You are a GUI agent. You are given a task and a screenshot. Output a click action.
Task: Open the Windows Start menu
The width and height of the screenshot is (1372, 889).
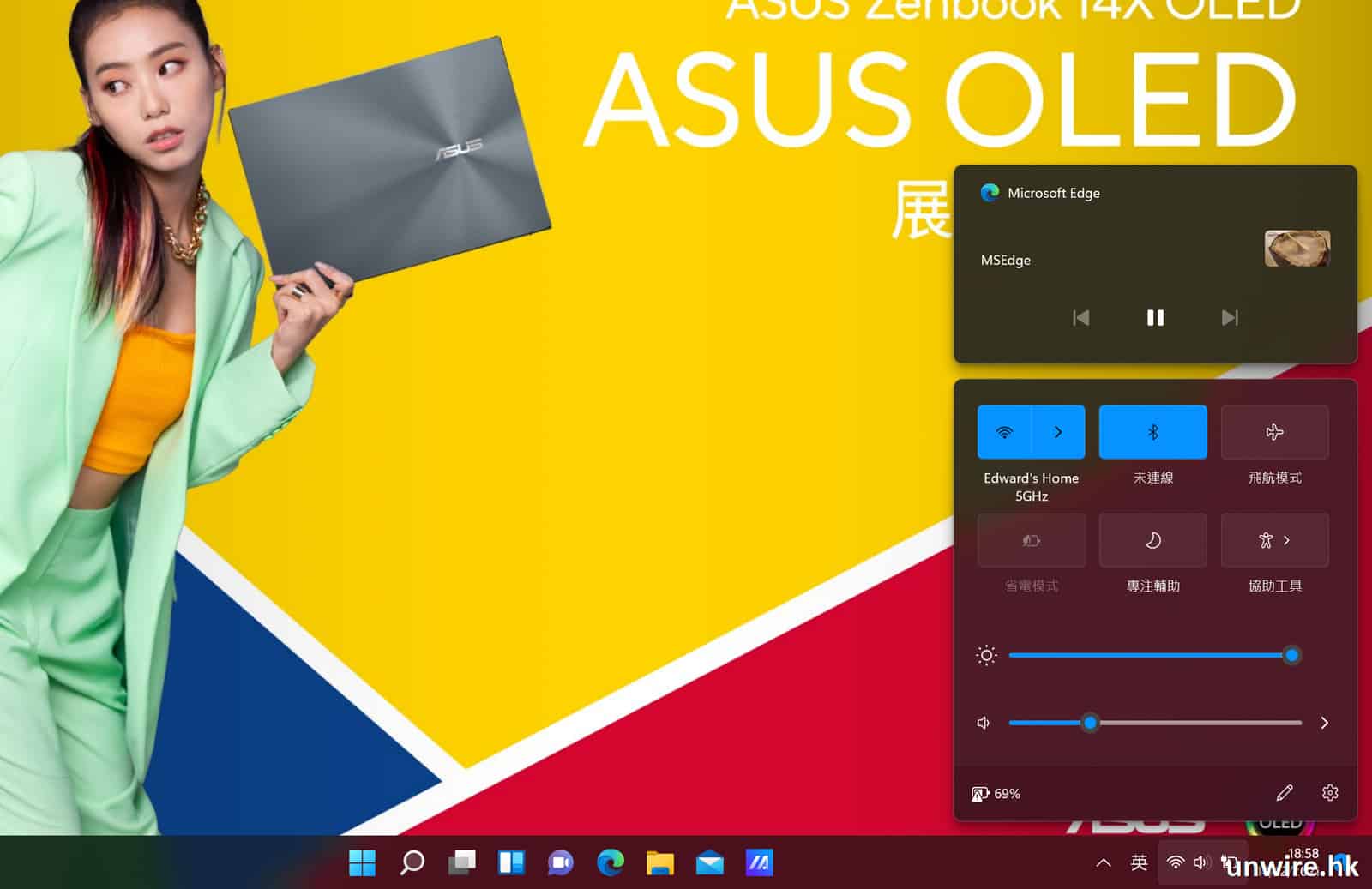point(362,862)
